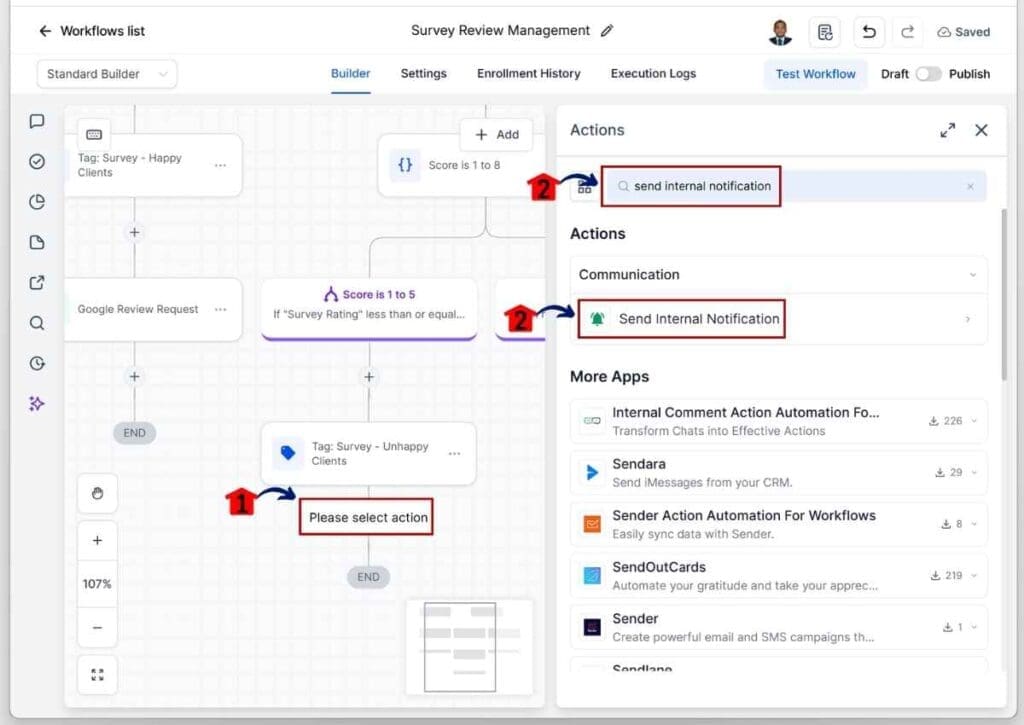Click the 107% zoom level
Screen dimensions: 1024x725
coord(97,584)
